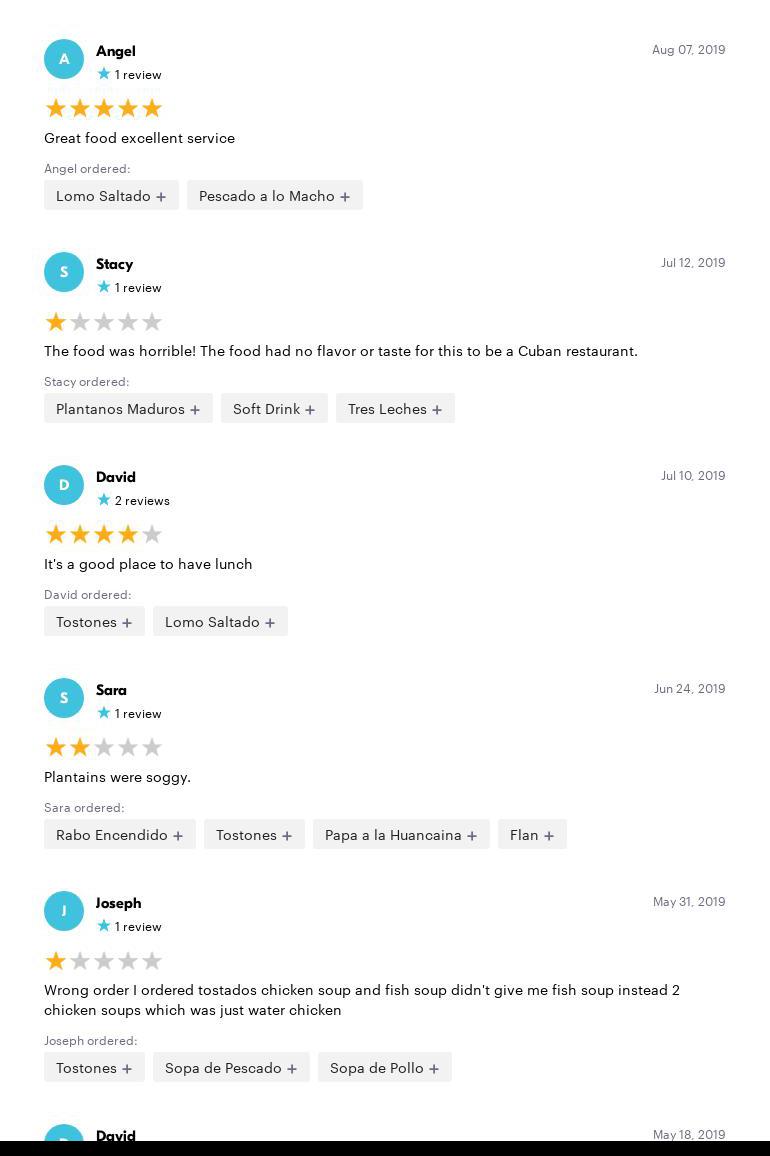Add Flan from Sara's order
Screen dimensions: 770x1156
tap(532, 835)
